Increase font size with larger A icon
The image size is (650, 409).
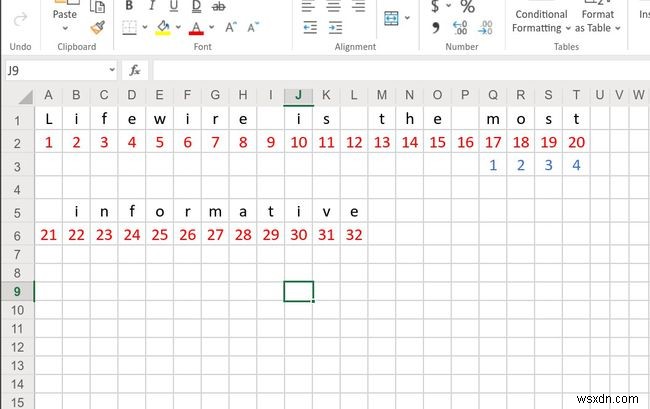231,27
